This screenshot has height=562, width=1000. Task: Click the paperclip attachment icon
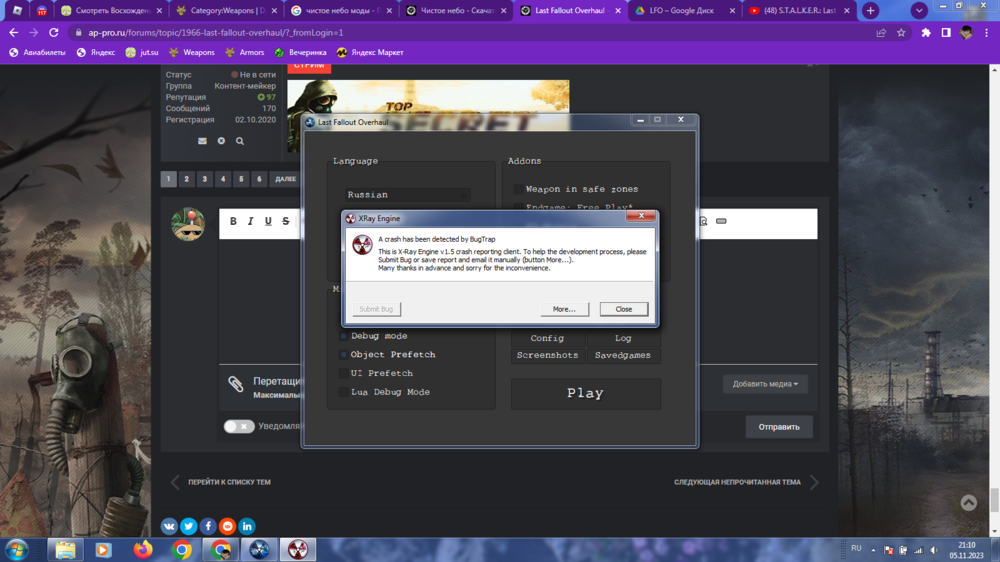pos(236,383)
